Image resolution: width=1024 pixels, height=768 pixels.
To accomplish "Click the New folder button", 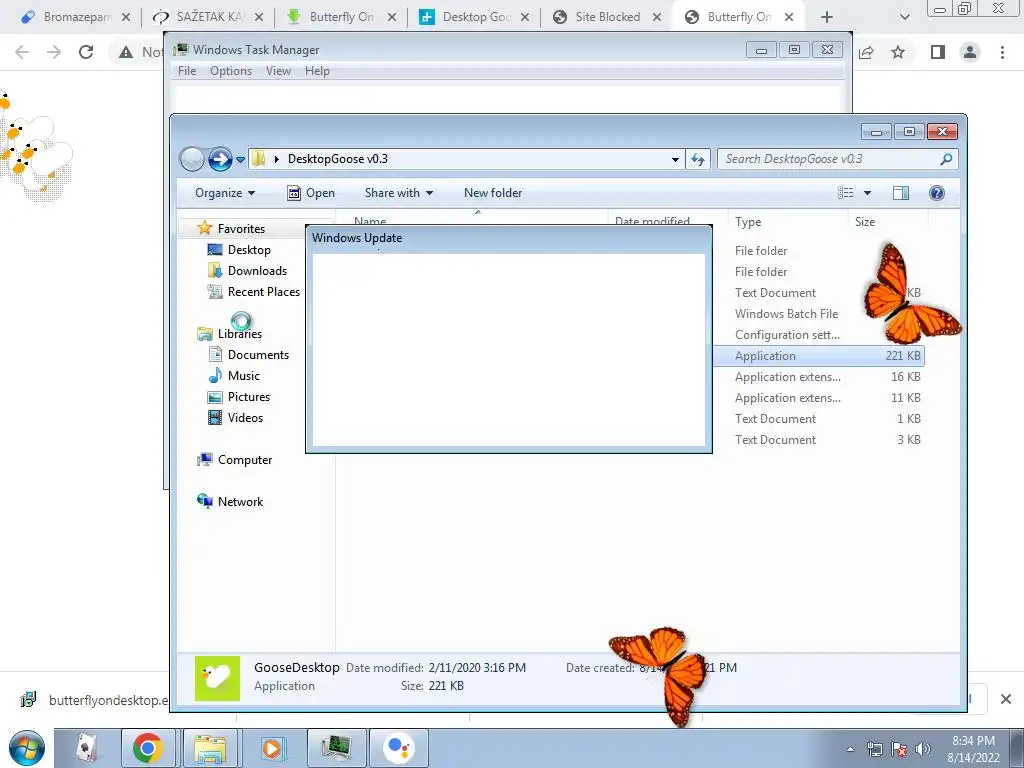I will [493, 193].
